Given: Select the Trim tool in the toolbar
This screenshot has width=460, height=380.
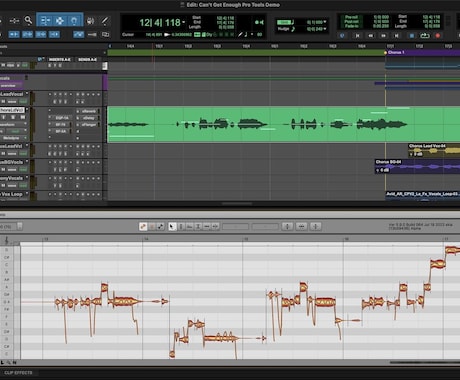Looking at the screenshot, I should pyautogui.click(x=45, y=21).
